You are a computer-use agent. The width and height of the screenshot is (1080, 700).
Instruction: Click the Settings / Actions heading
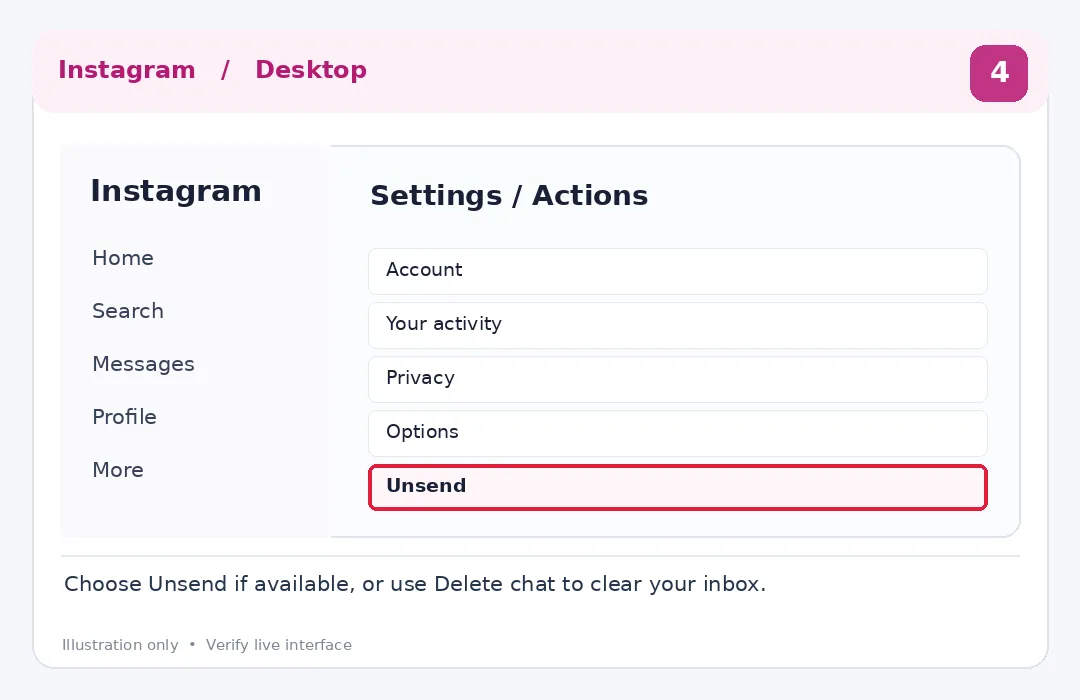(509, 196)
